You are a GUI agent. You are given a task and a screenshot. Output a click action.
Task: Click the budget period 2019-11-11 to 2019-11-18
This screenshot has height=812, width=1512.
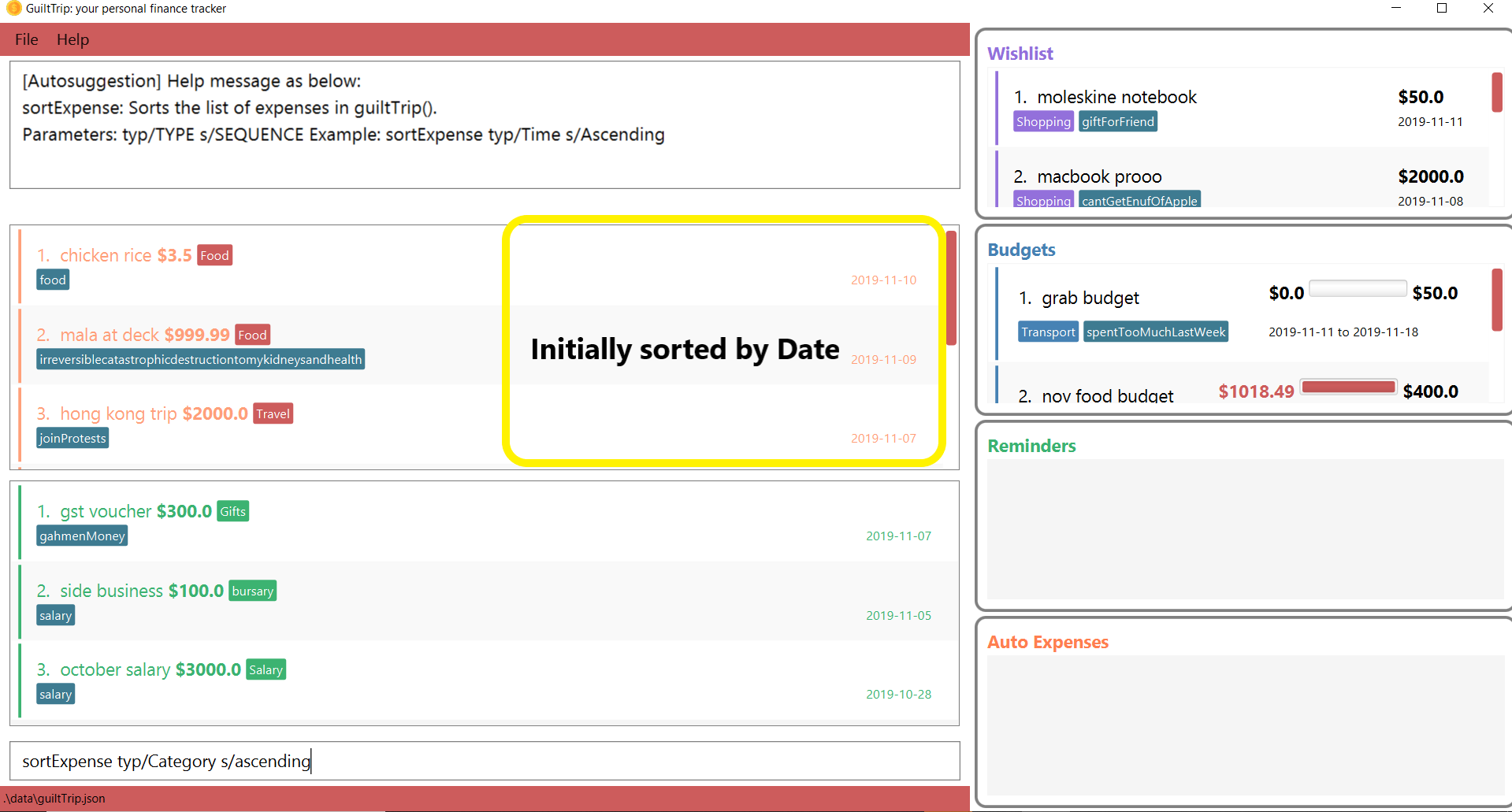pos(1343,332)
